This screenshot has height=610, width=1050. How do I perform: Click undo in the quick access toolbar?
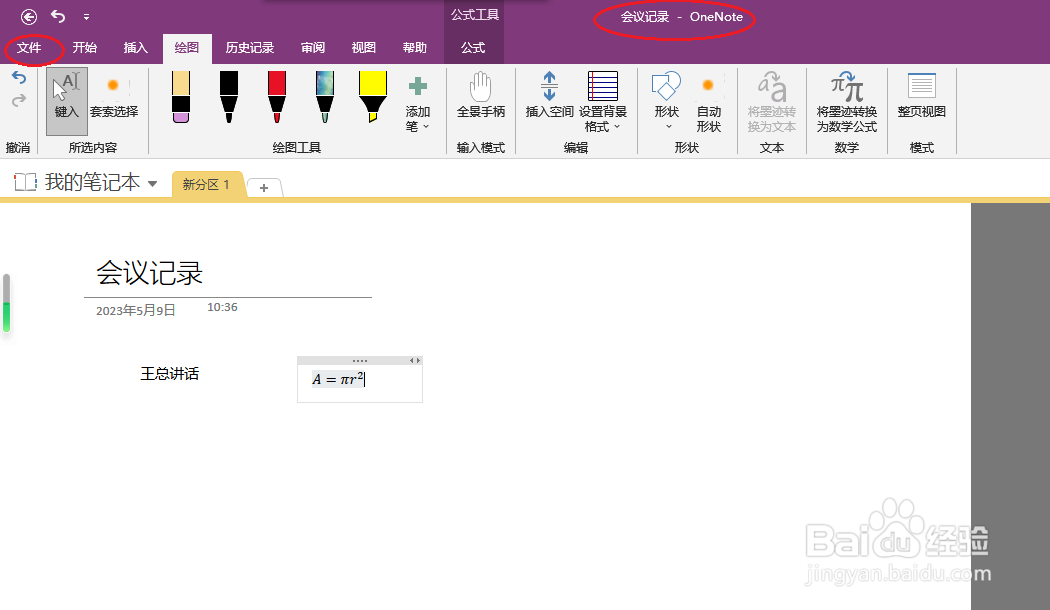click(x=58, y=16)
